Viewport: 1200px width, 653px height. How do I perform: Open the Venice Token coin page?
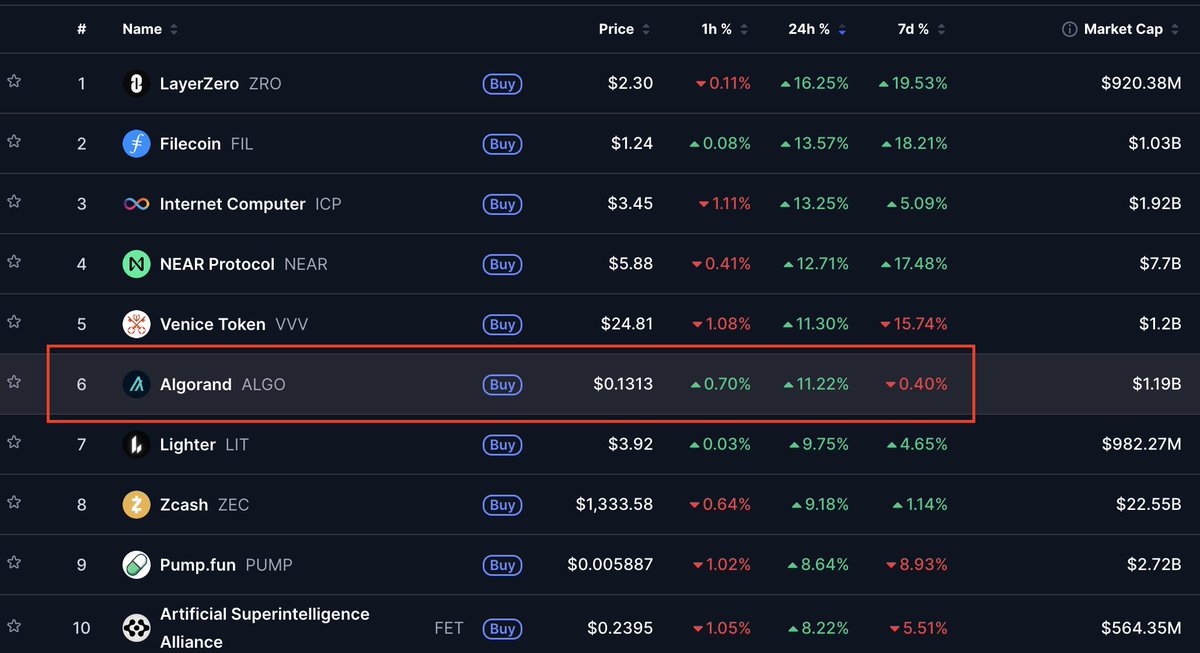tap(213, 324)
